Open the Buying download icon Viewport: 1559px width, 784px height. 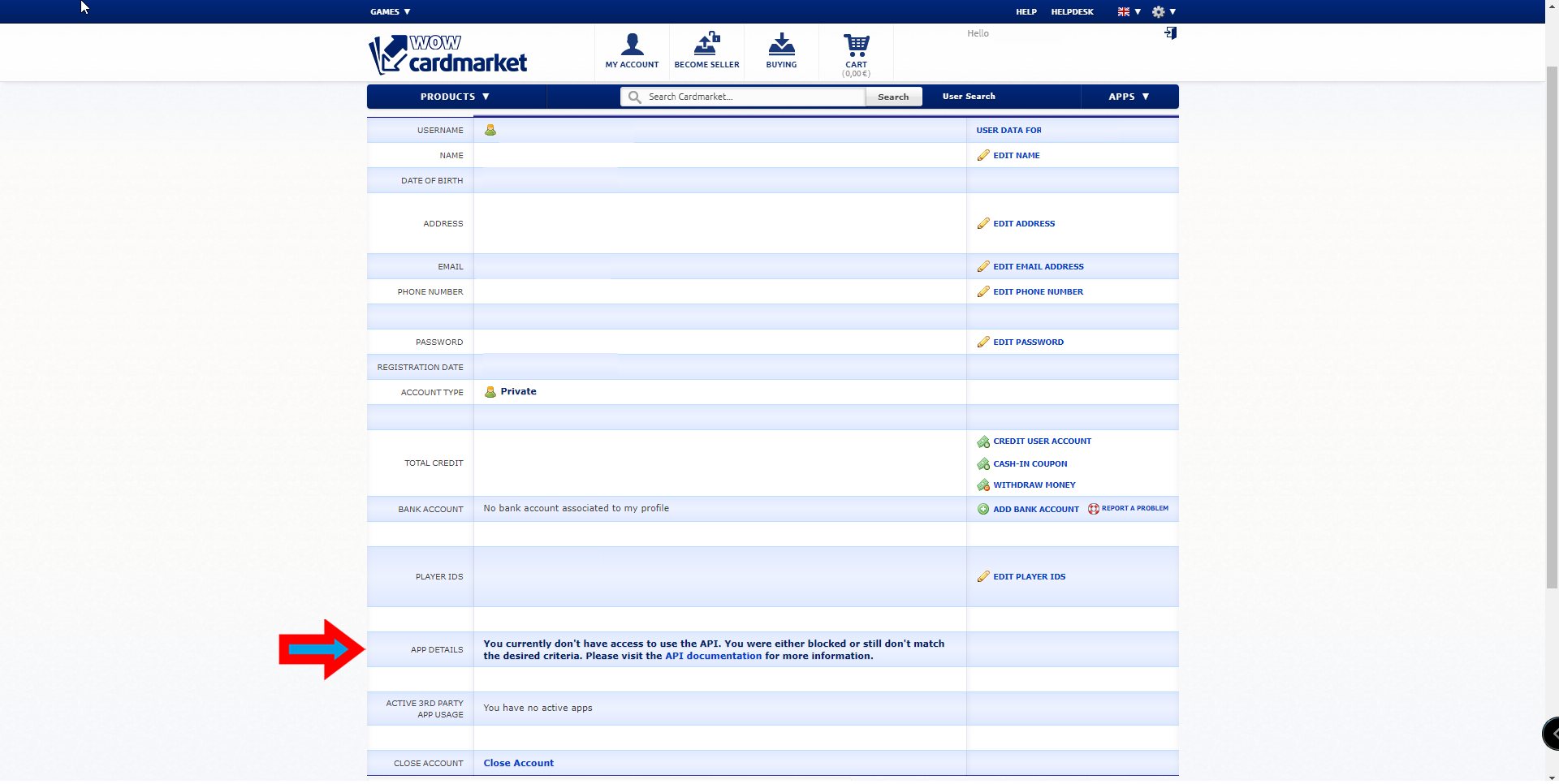click(x=781, y=44)
